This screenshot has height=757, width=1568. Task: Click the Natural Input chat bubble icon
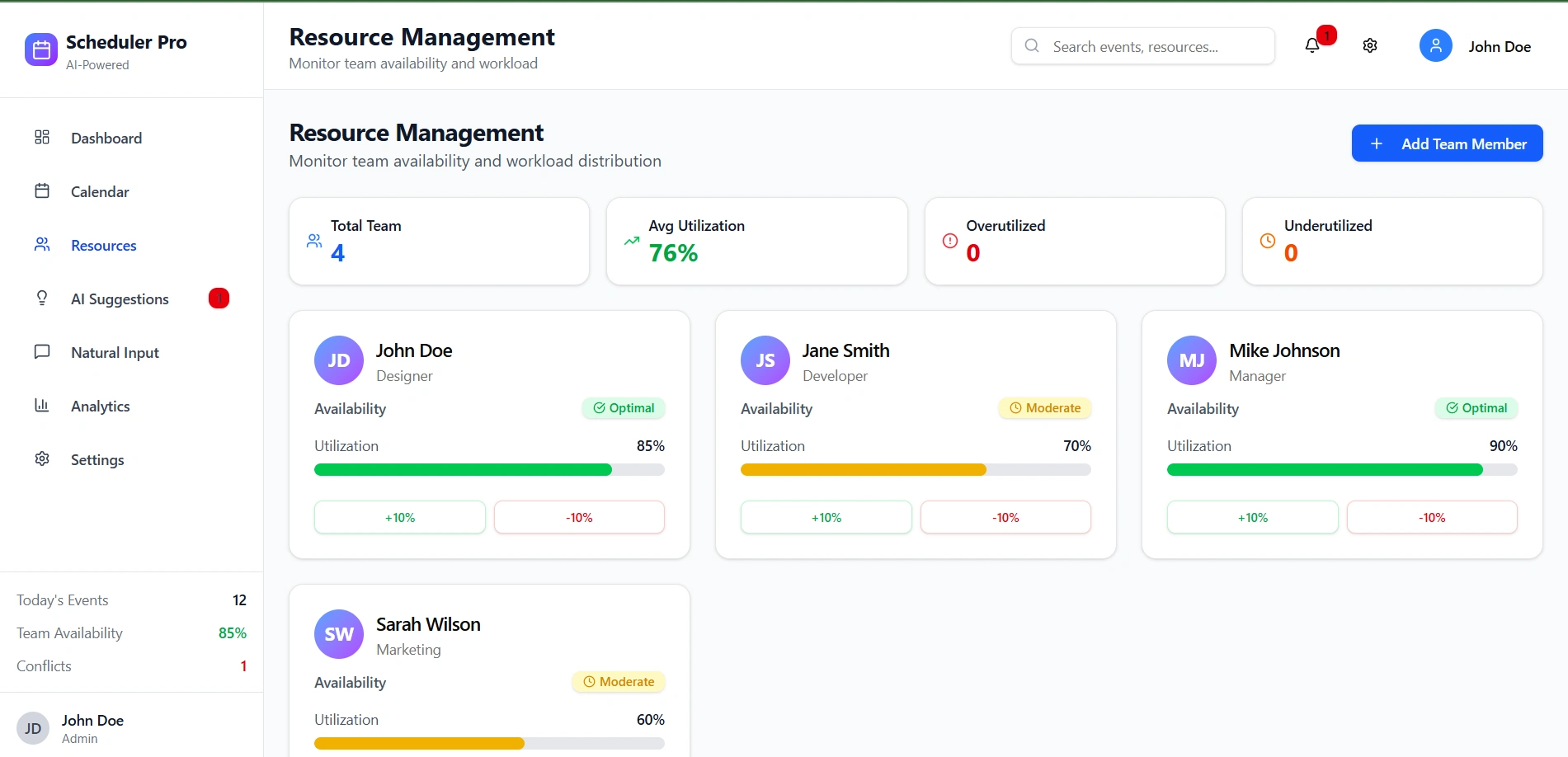tap(42, 351)
